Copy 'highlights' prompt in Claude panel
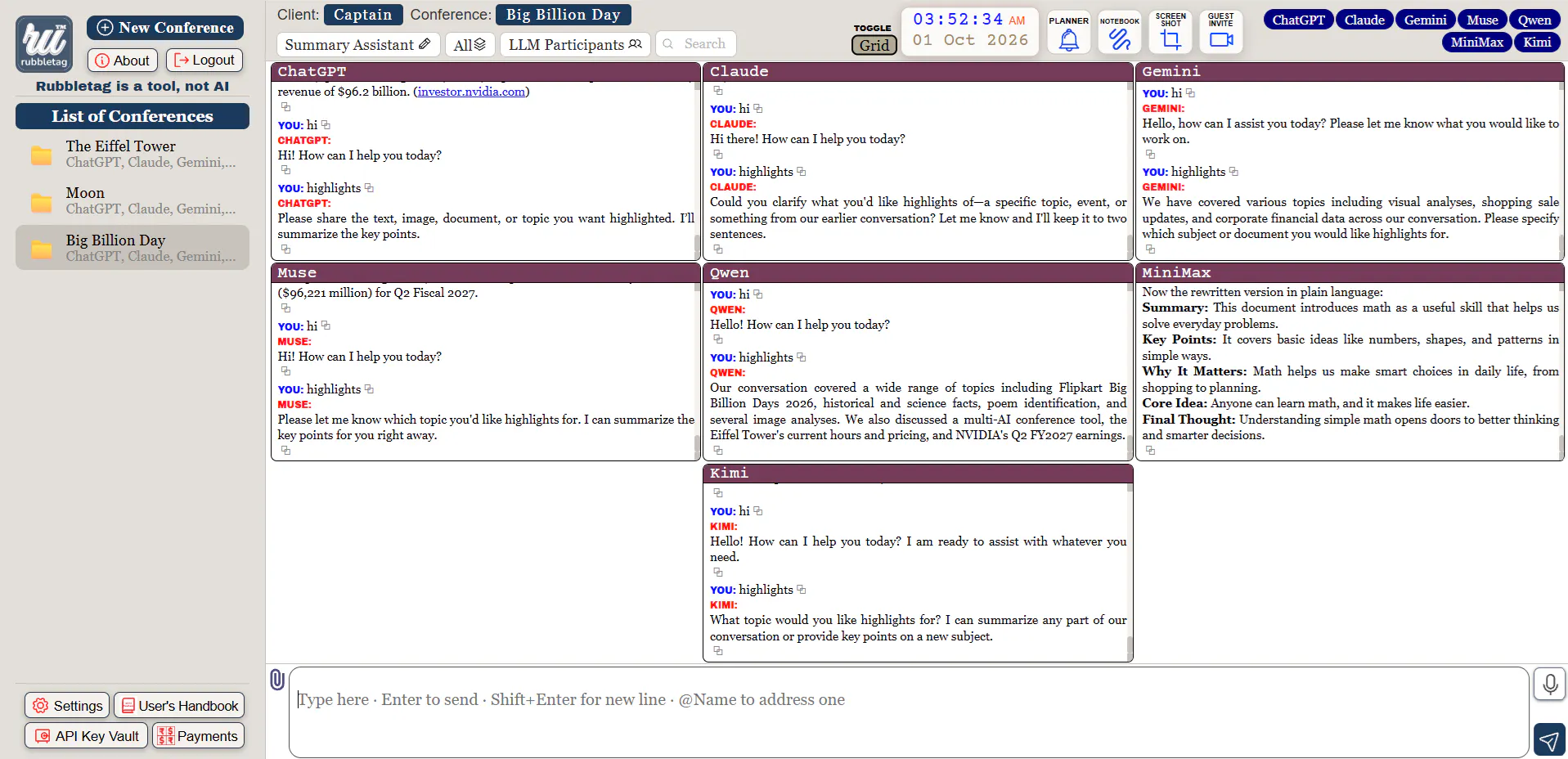Viewport: 1568px width, 759px height. 802,172
